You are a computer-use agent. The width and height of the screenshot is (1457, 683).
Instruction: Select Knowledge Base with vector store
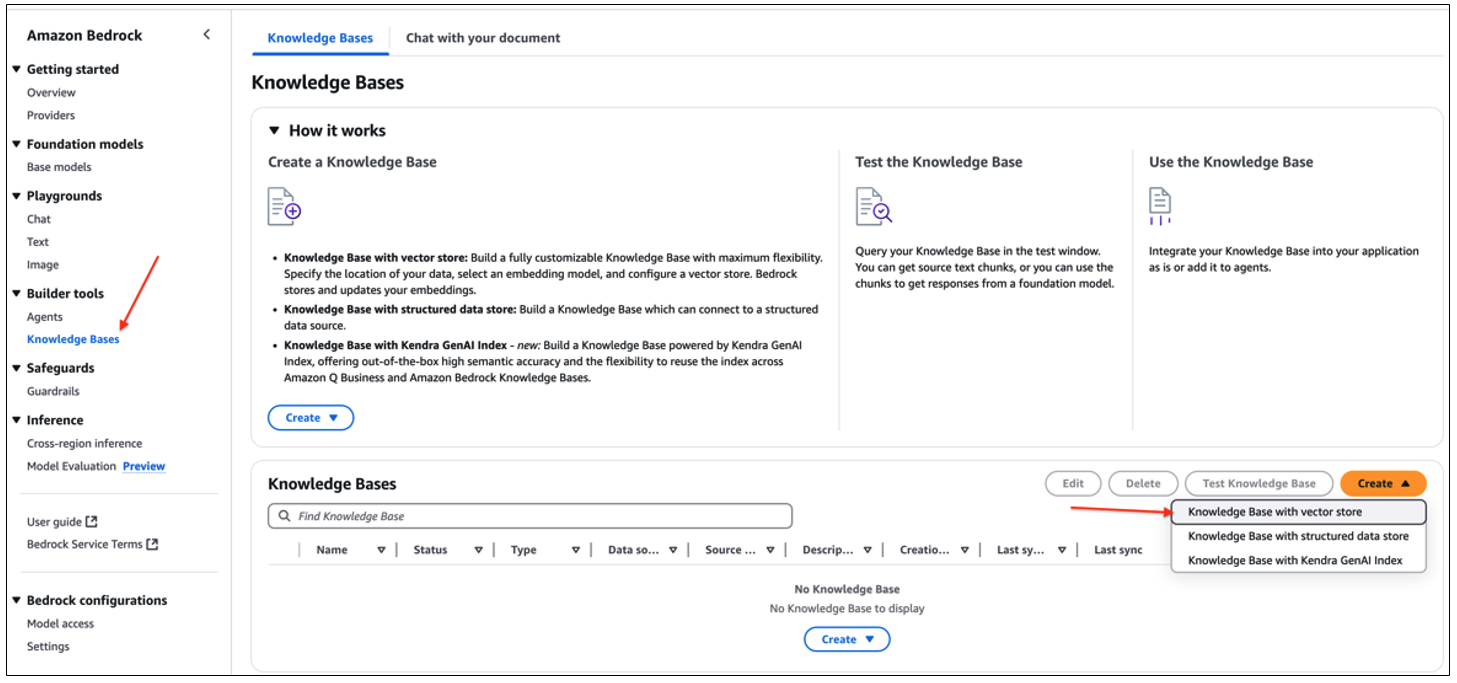pos(1298,512)
